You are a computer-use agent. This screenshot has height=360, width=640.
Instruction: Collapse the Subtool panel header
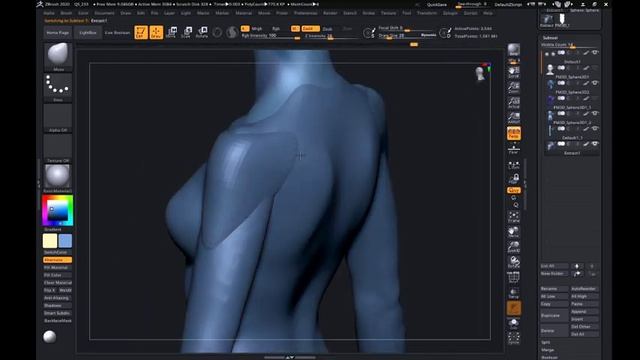point(550,38)
